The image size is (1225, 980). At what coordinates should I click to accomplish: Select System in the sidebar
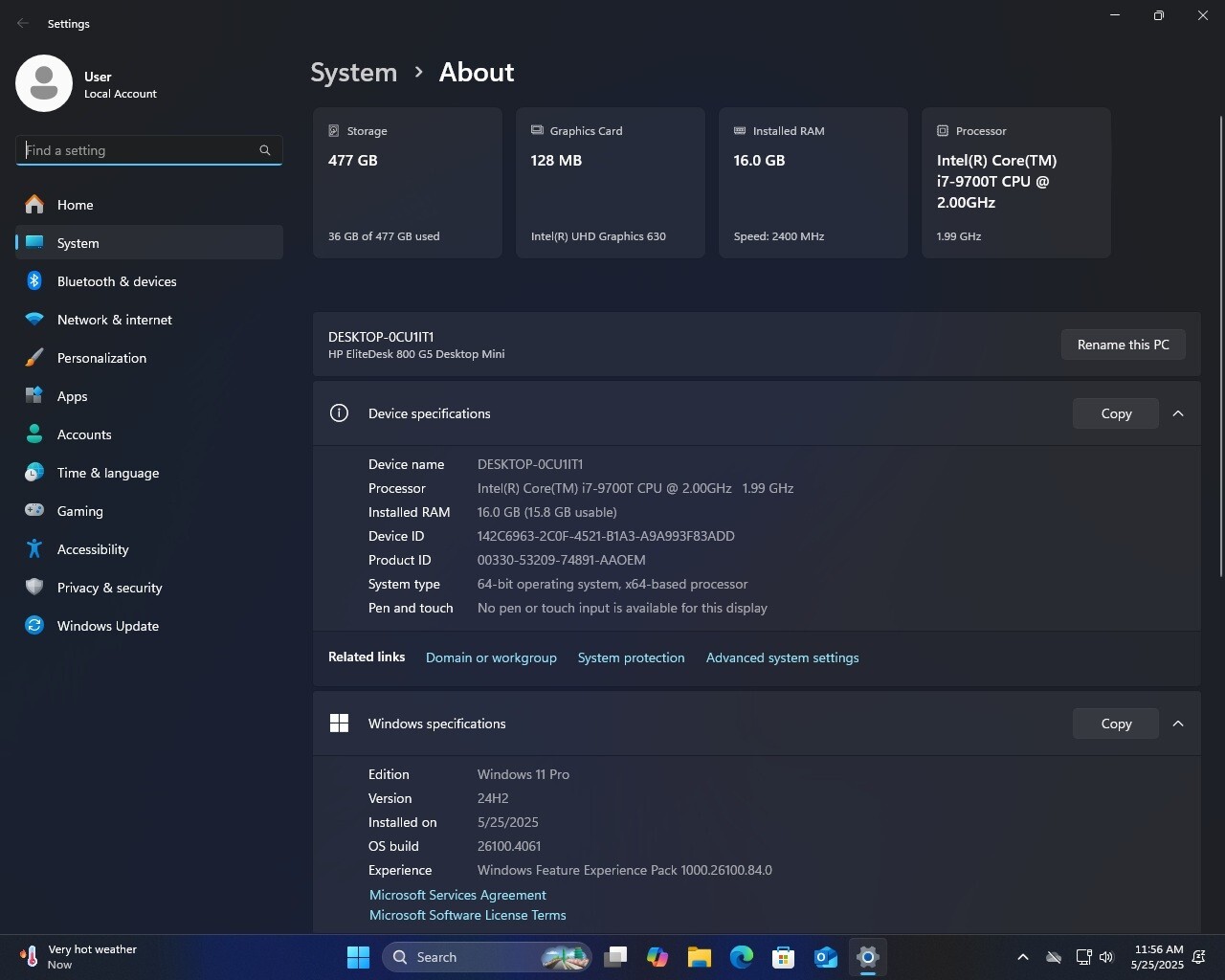tap(149, 243)
